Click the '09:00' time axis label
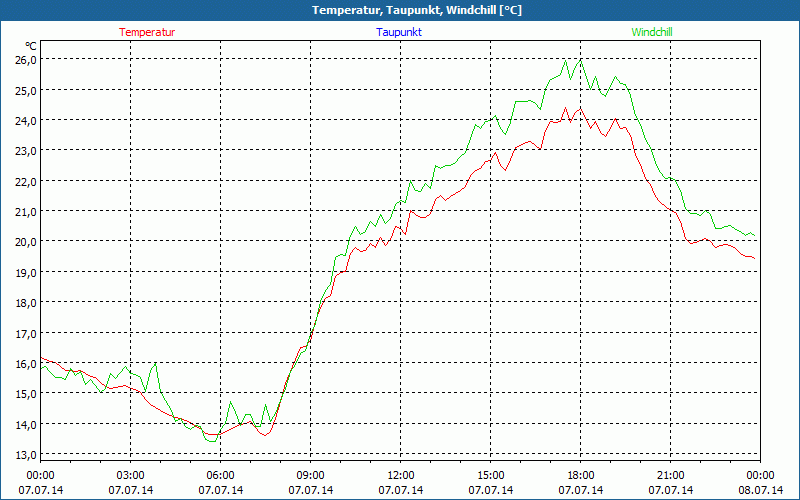The width and height of the screenshot is (800, 500). pos(311,476)
